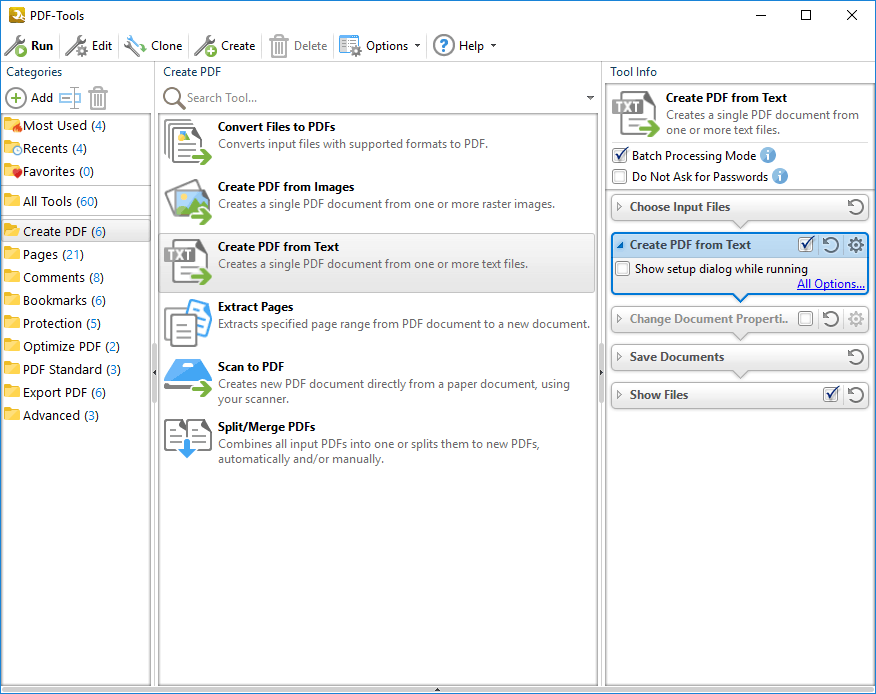Open Create PDF from Text step settings gear
The image size is (876, 694).
point(856,245)
